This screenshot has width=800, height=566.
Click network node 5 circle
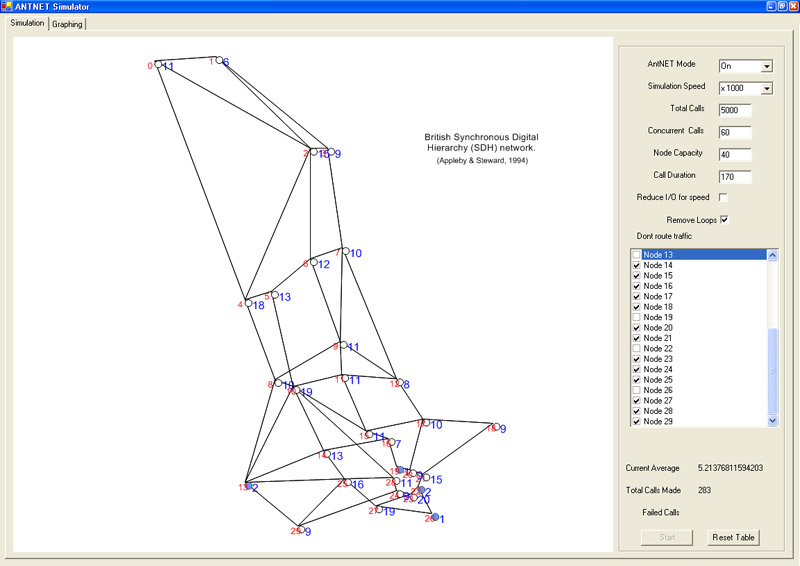point(274,295)
